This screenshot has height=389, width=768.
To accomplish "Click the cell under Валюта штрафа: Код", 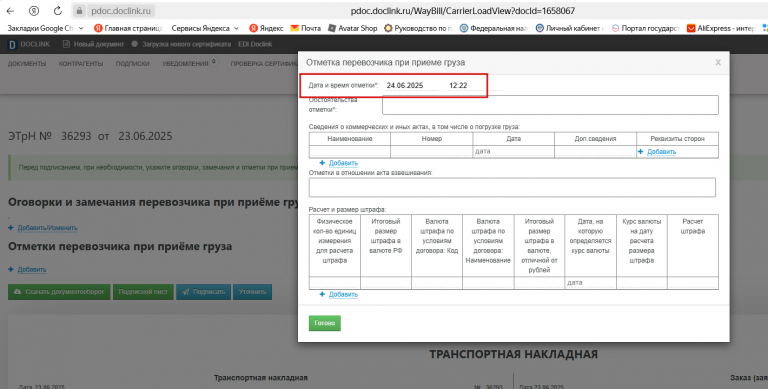I will [437, 282].
